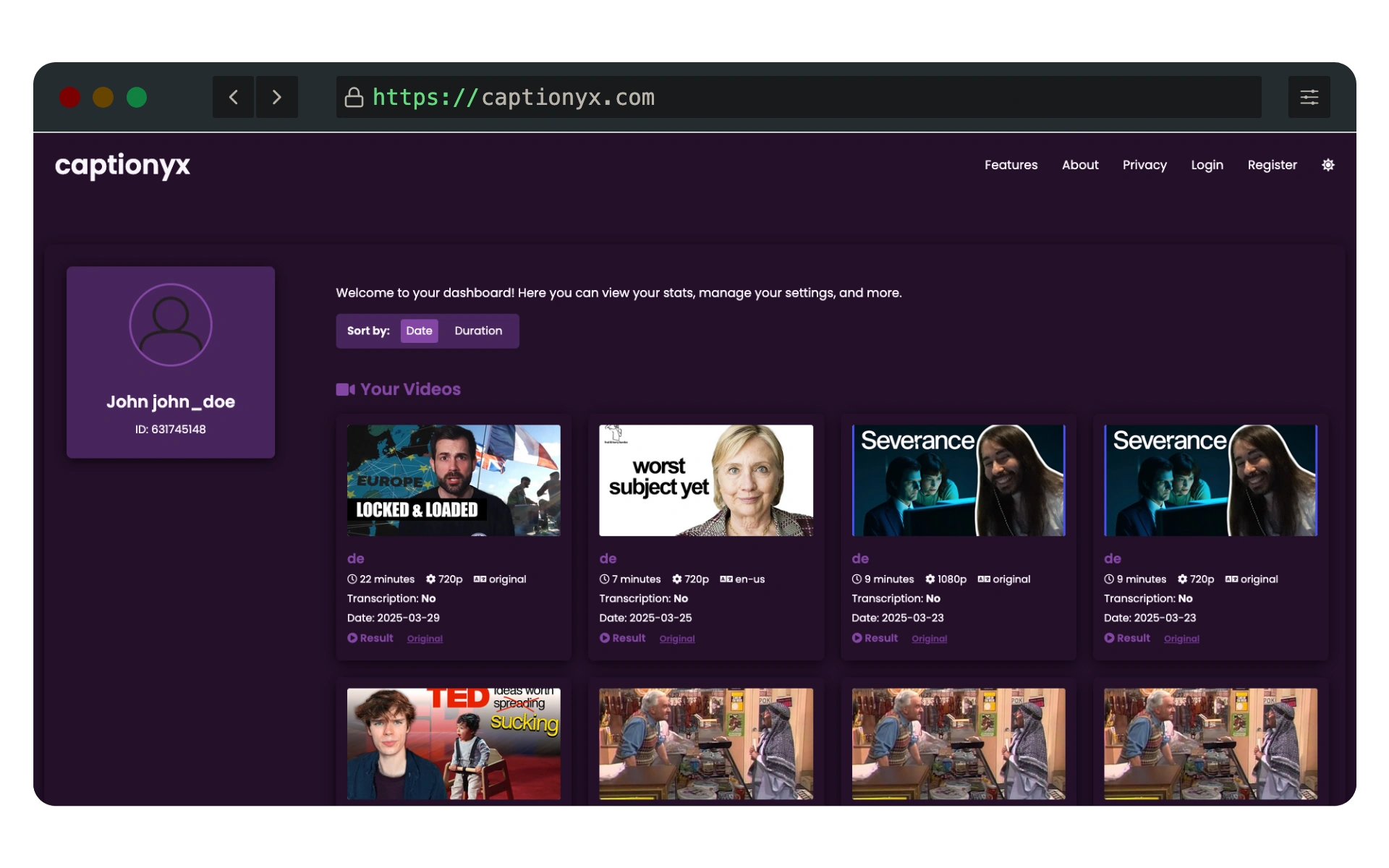Click the gear icon in the 22-minute card
This screenshot has height=868, width=1389.
click(x=431, y=579)
